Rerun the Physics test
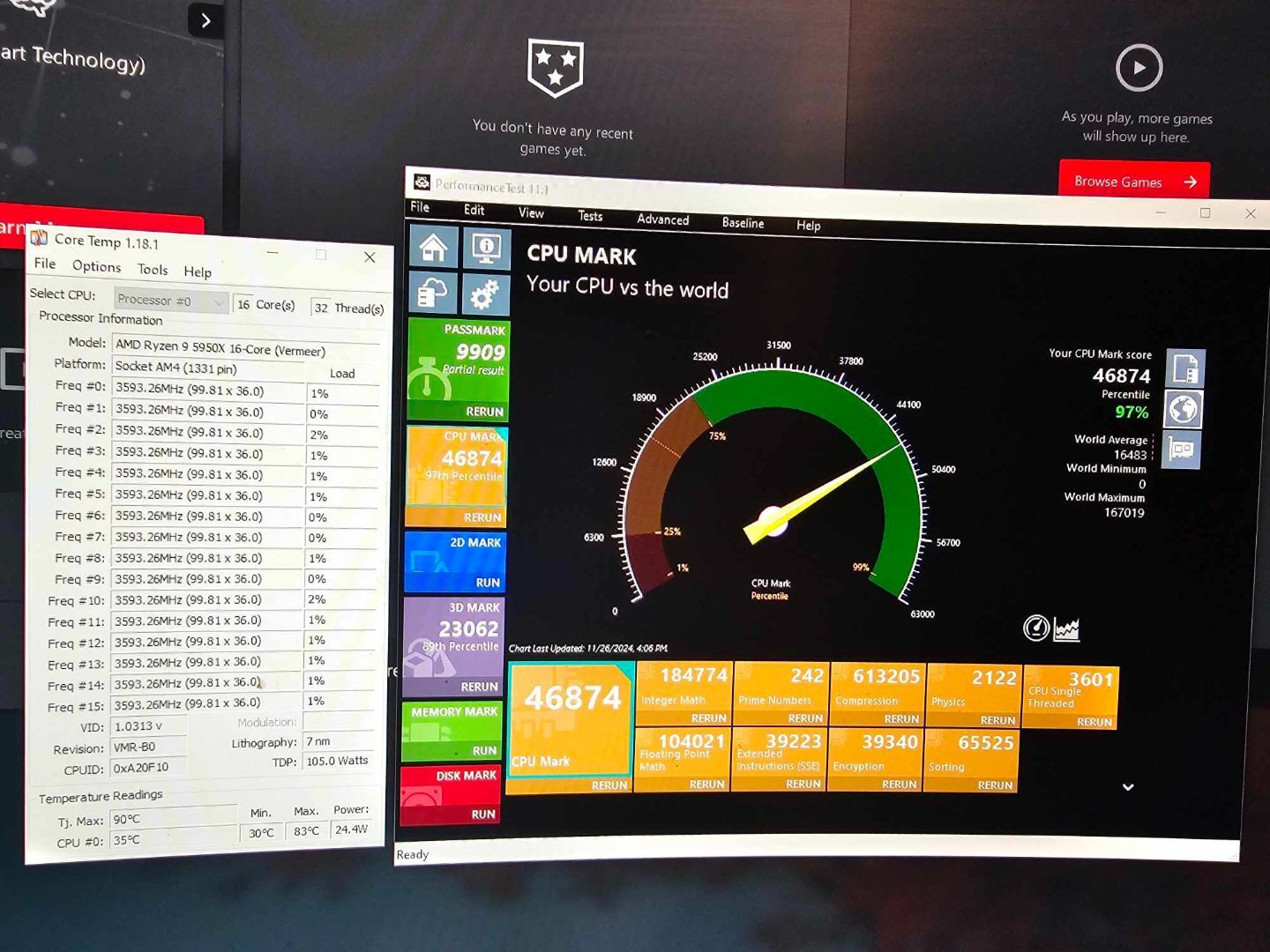Viewport: 1270px width, 952px height. point(997,720)
